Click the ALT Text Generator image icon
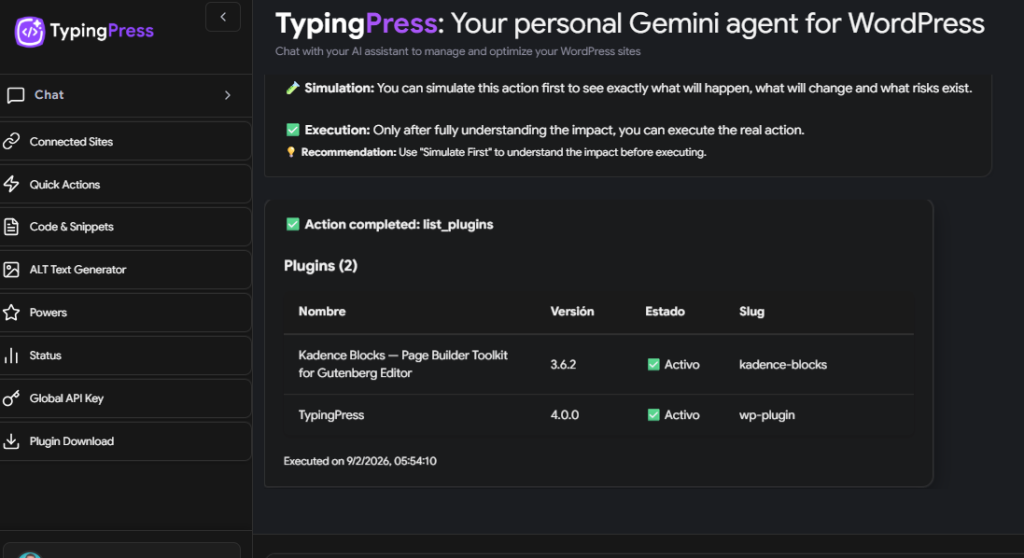Image resolution: width=1024 pixels, height=558 pixels. 12,270
